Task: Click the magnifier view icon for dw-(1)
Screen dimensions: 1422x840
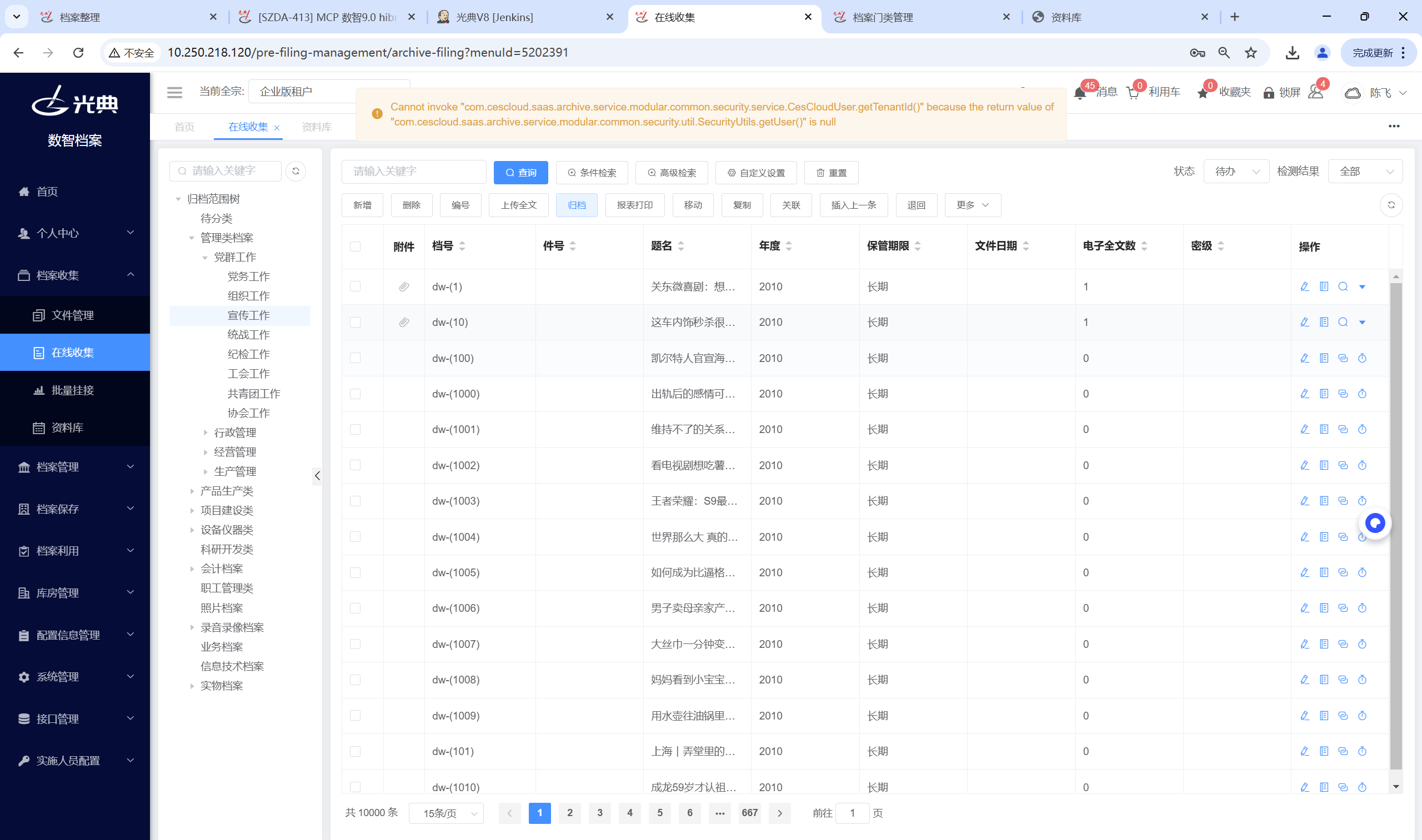Action: pyautogui.click(x=1343, y=286)
